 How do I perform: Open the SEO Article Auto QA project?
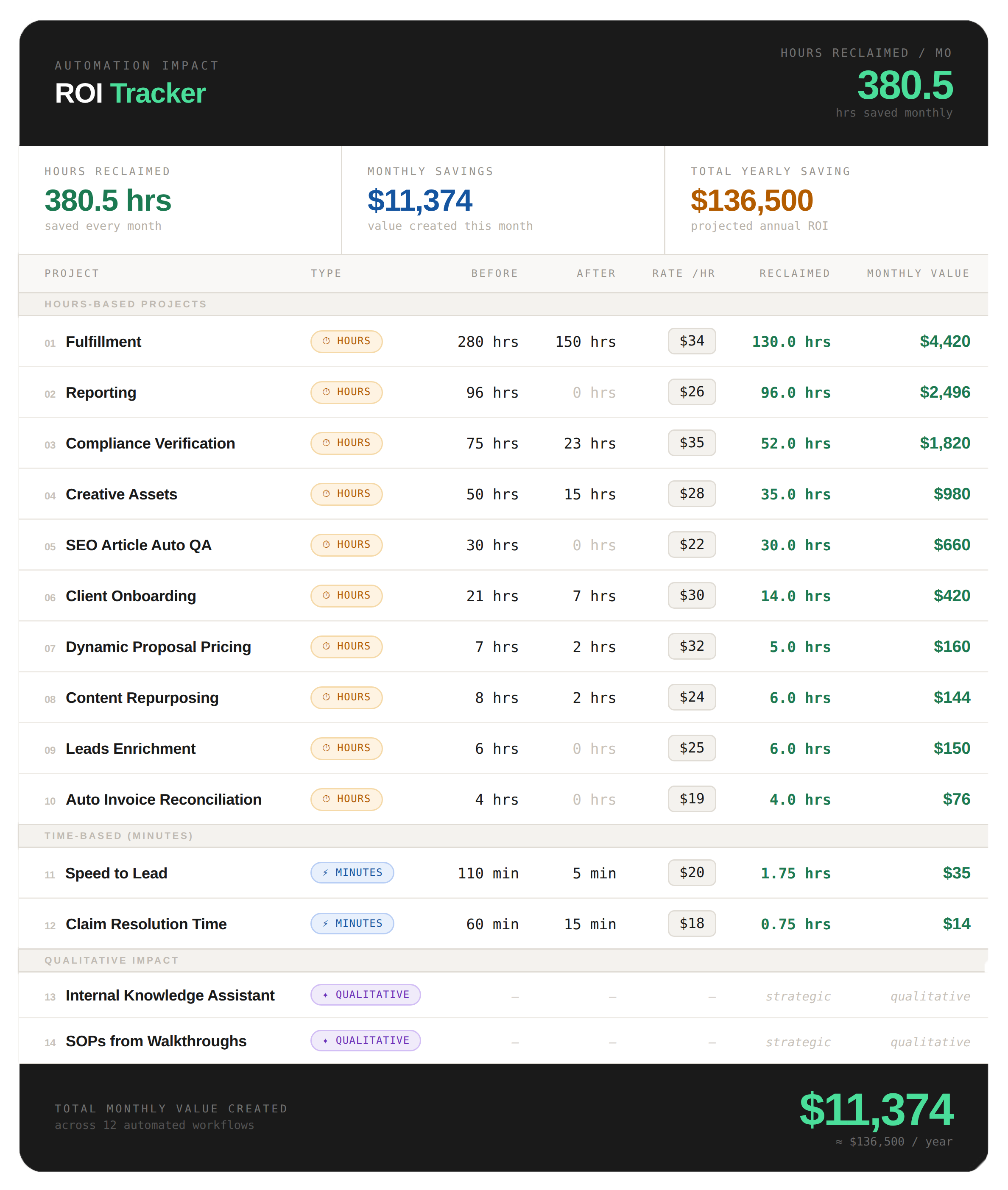138,546
